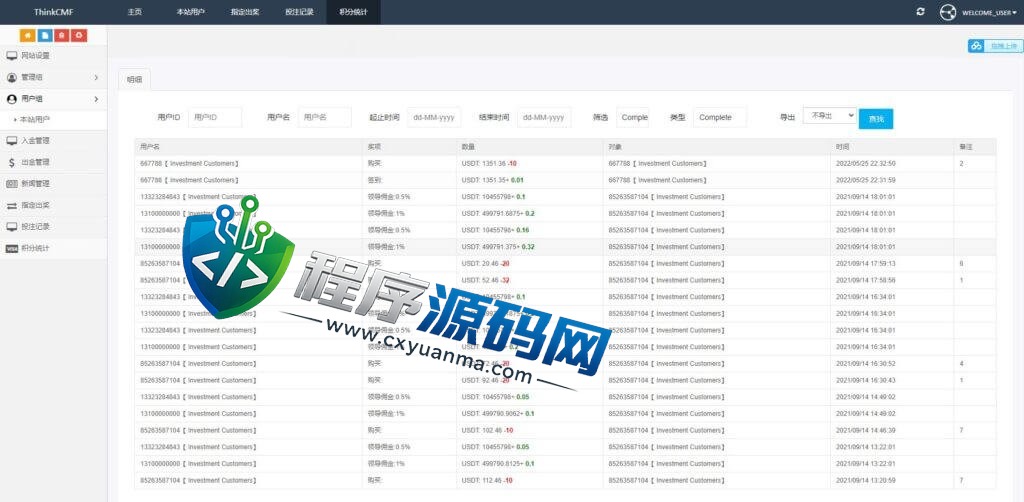The image size is (1024, 502).
Task: Click the cloud upload icon badge
Action: (x=976, y=46)
